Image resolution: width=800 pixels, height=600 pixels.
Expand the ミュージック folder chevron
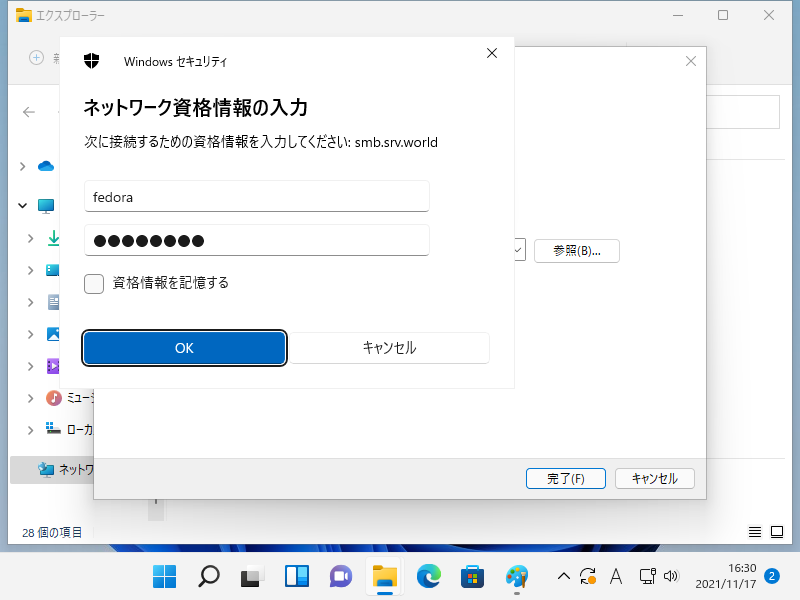[28, 398]
